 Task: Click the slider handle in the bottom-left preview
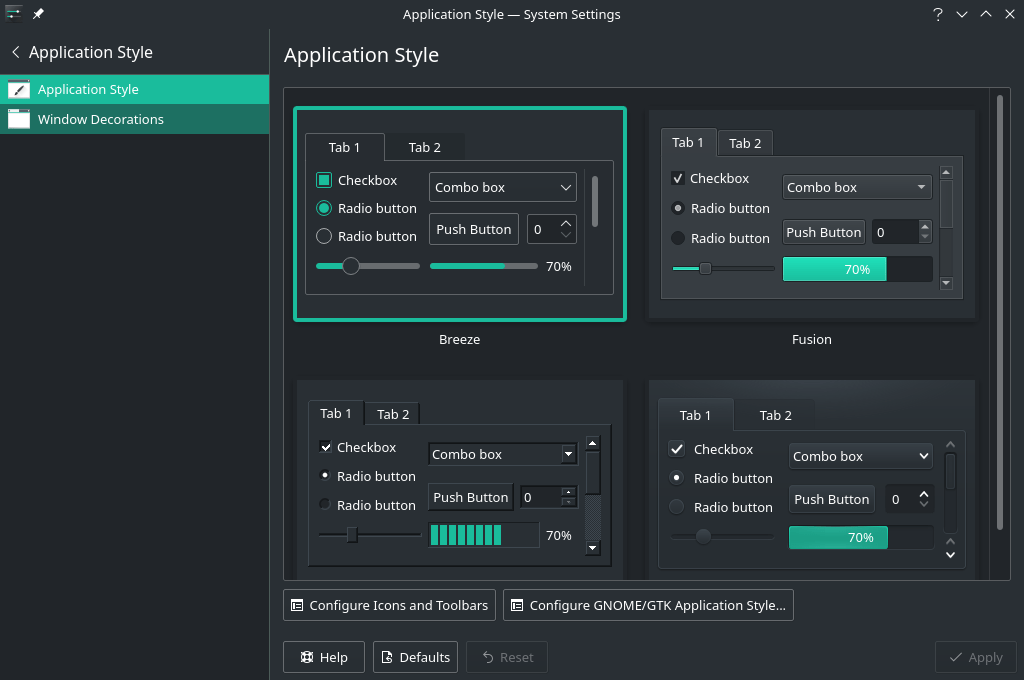(x=352, y=535)
